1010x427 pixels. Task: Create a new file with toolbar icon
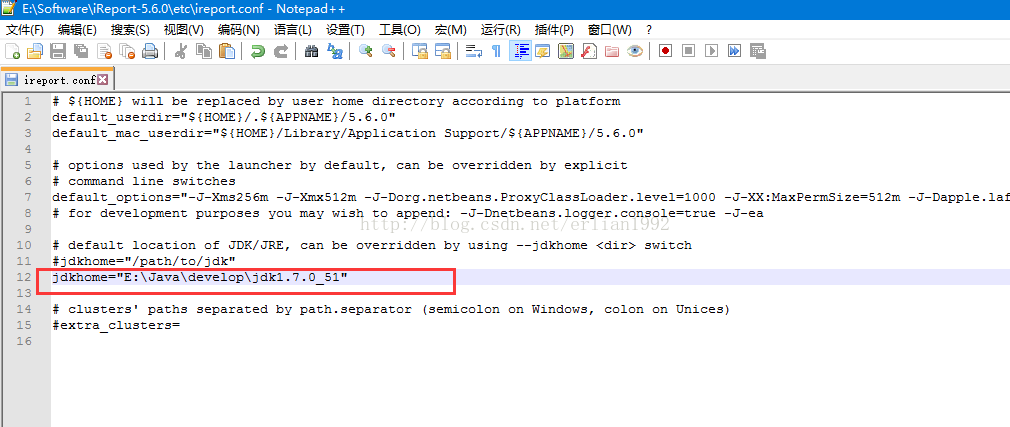[12, 52]
